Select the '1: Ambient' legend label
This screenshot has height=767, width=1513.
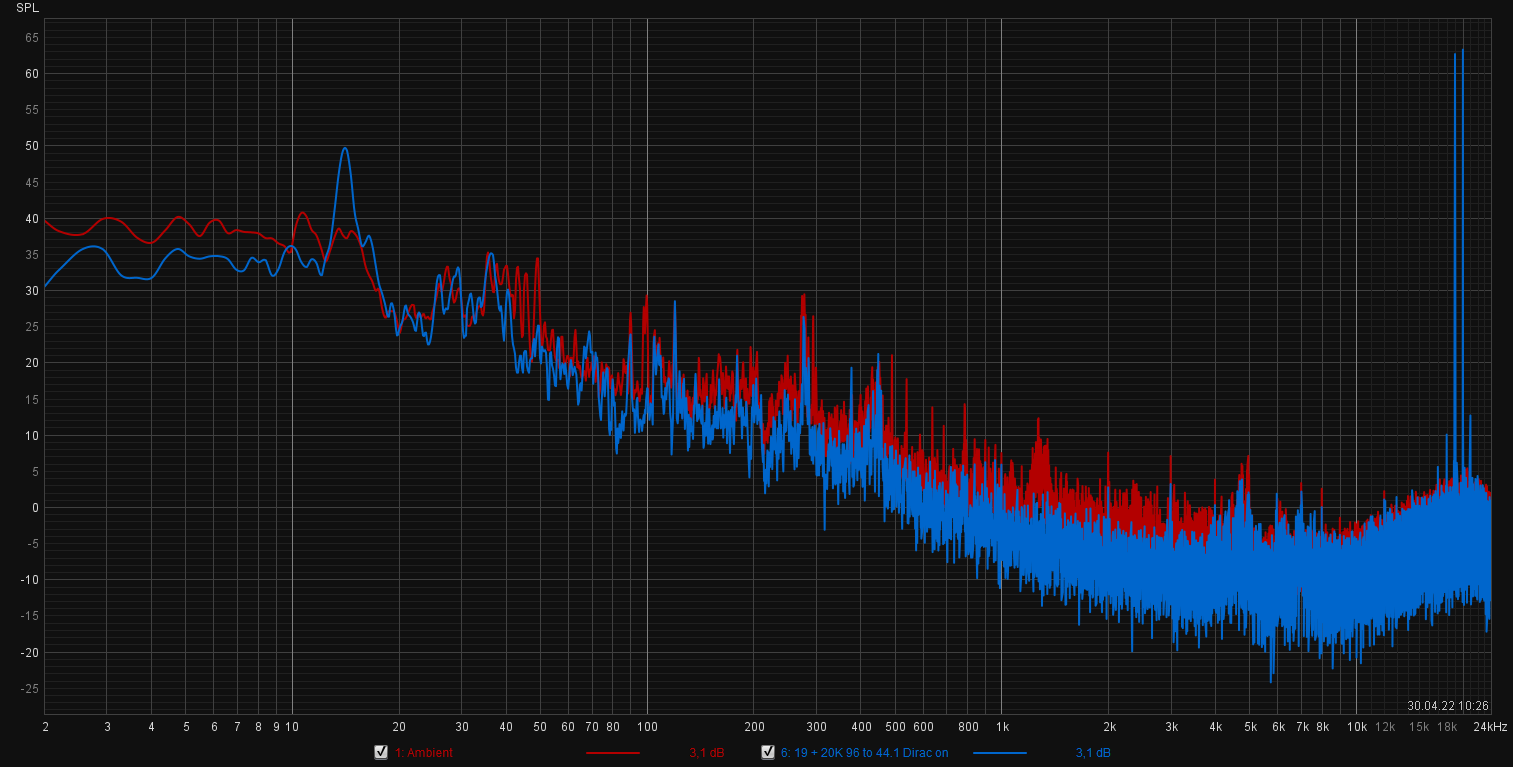click(x=423, y=752)
